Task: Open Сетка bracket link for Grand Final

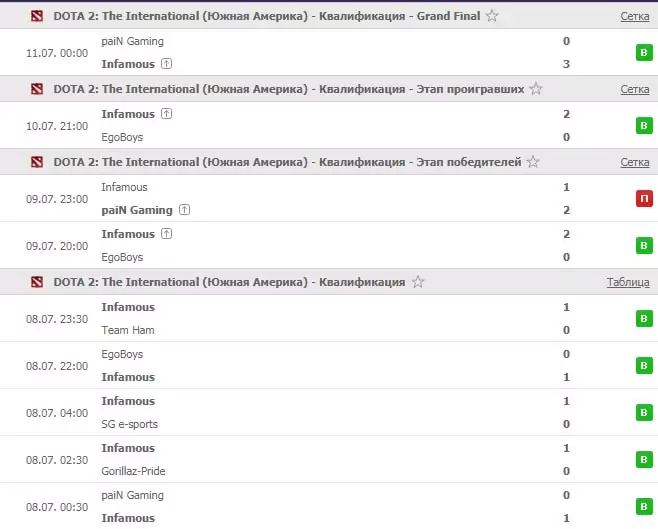Action: [635, 16]
